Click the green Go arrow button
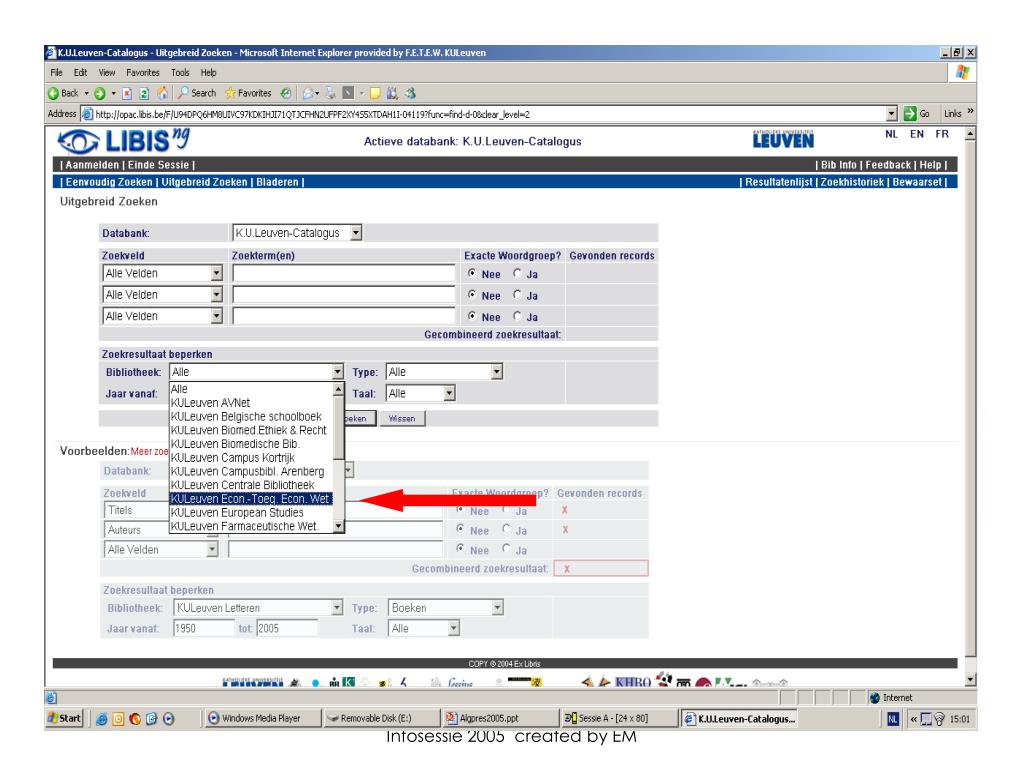This screenshot has width=1024, height=768. click(x=910, y=114)
